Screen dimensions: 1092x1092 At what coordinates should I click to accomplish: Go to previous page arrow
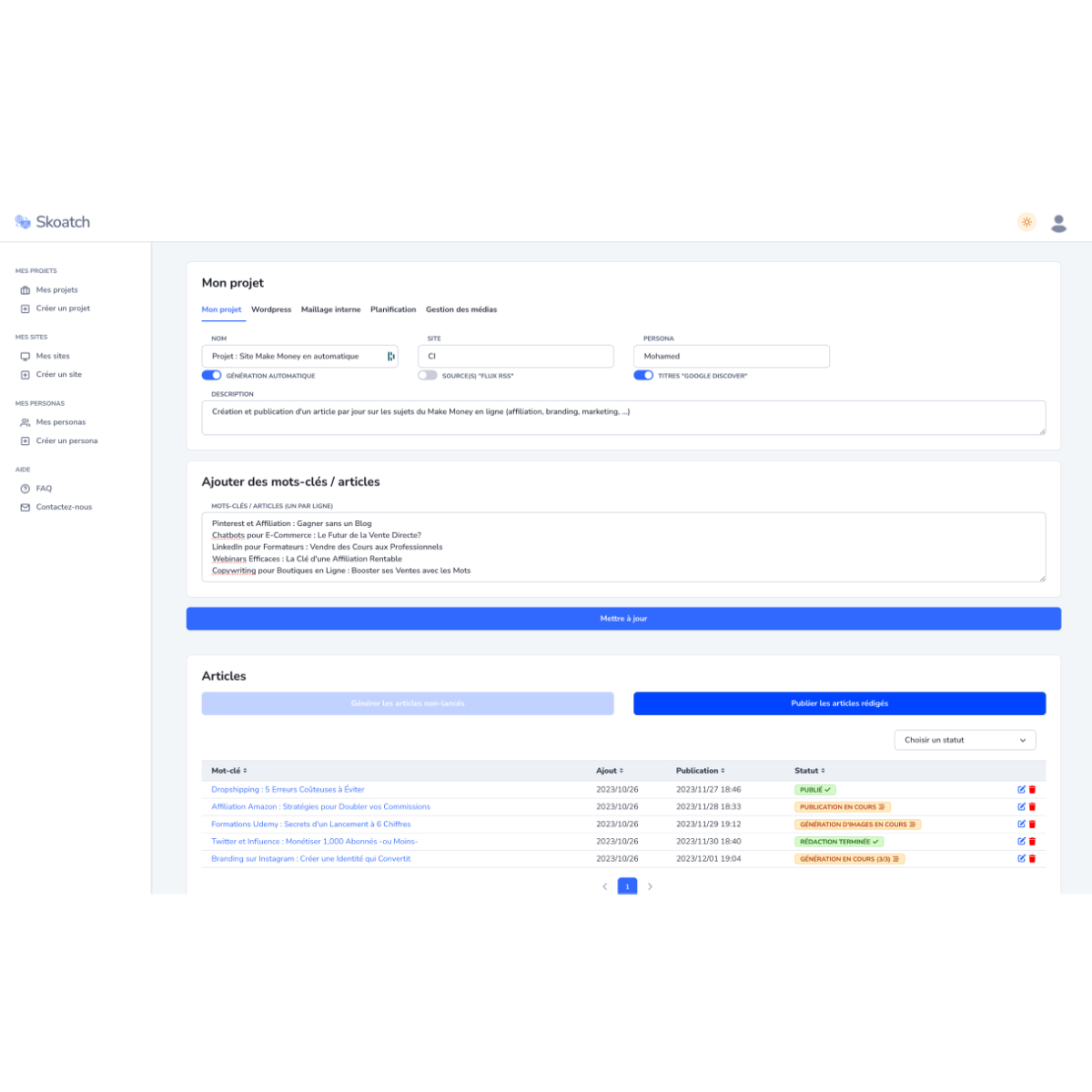click(x=604, y=886)
